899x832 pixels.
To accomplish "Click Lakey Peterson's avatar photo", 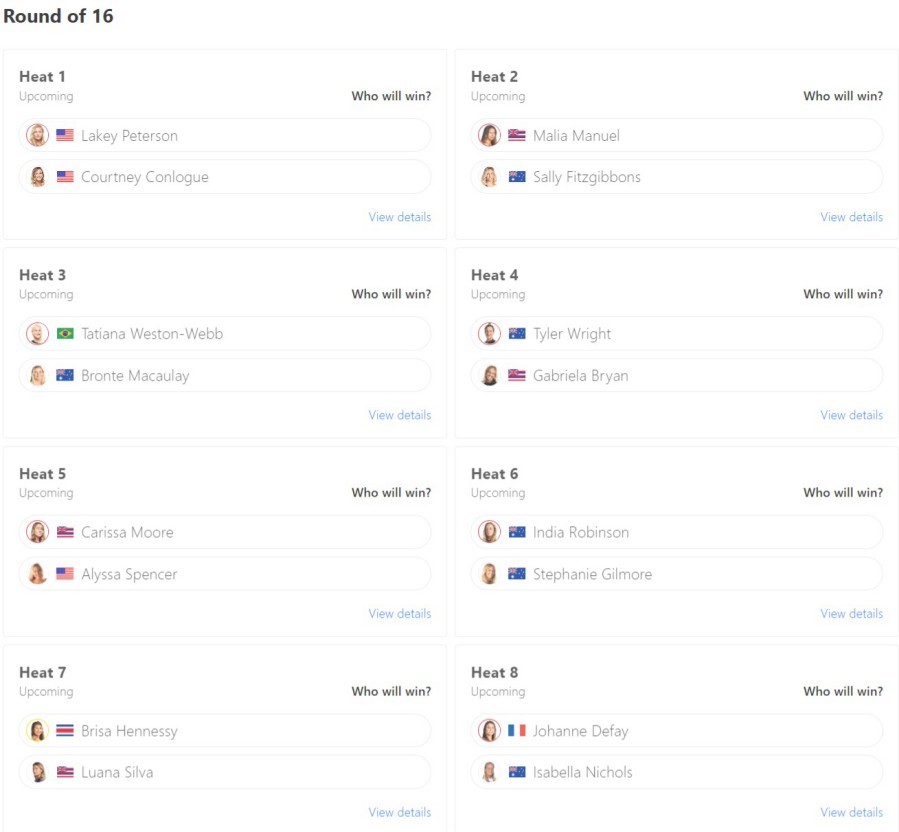I will [38, 135].
